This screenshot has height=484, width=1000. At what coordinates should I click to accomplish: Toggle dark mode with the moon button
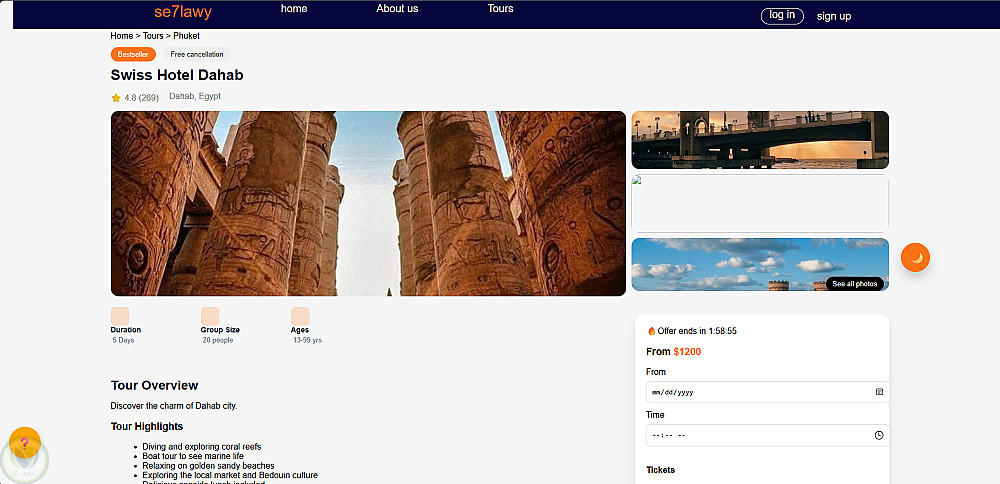click(x=915, y=258)
